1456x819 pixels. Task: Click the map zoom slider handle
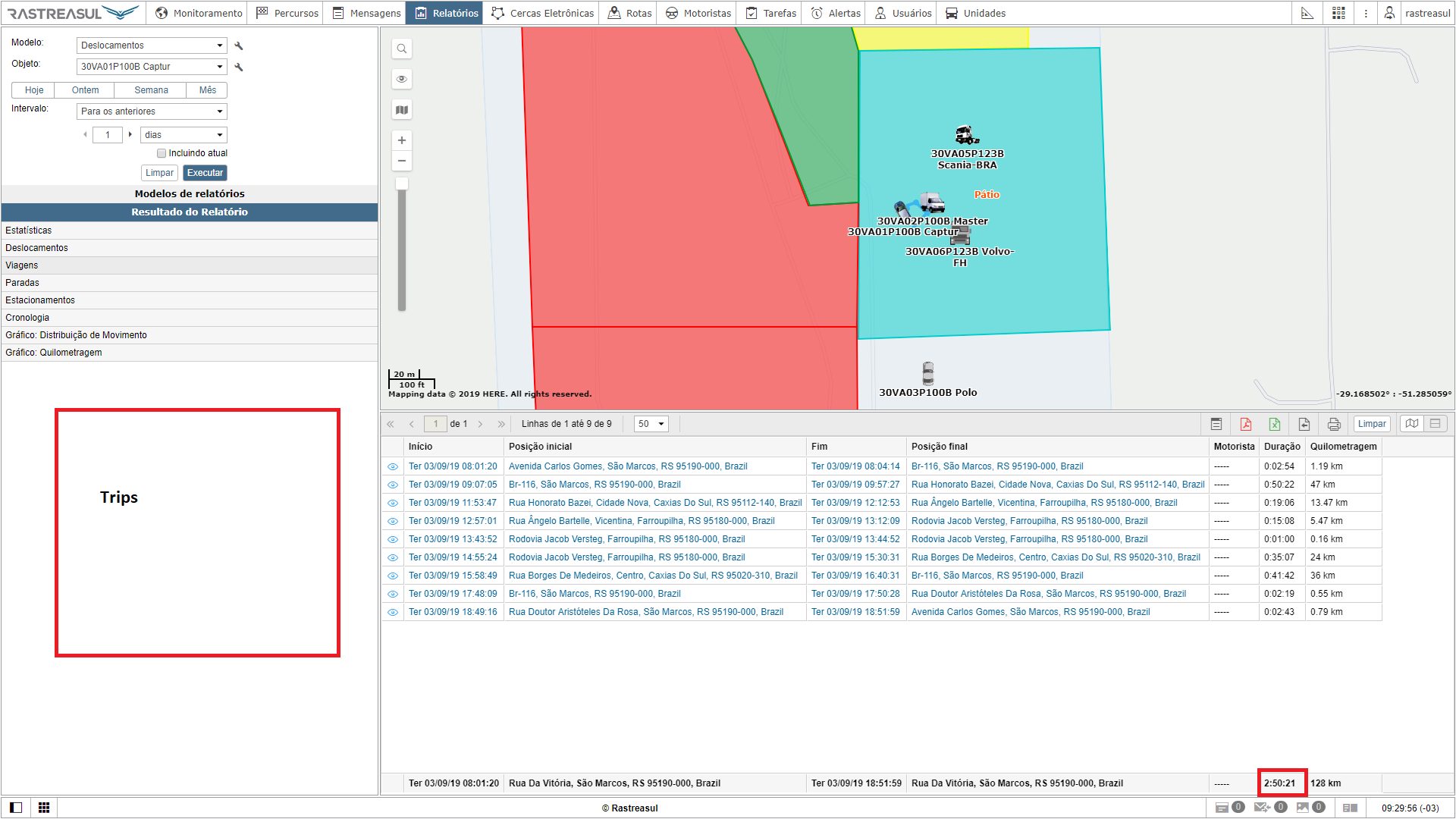tap(402, 184)
